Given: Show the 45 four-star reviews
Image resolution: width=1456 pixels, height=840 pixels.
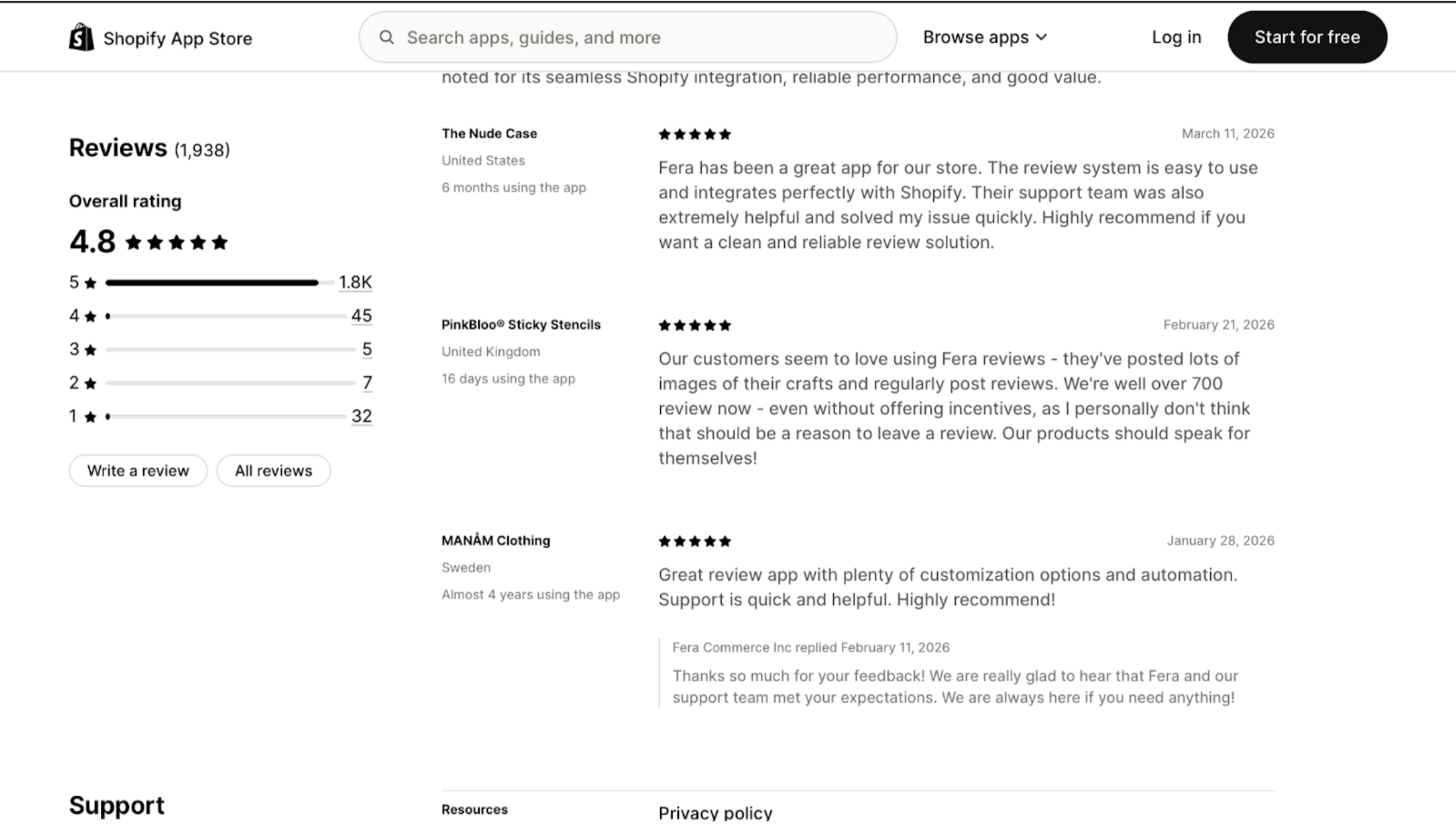Looking at the screenshot, I should (362, 315).
